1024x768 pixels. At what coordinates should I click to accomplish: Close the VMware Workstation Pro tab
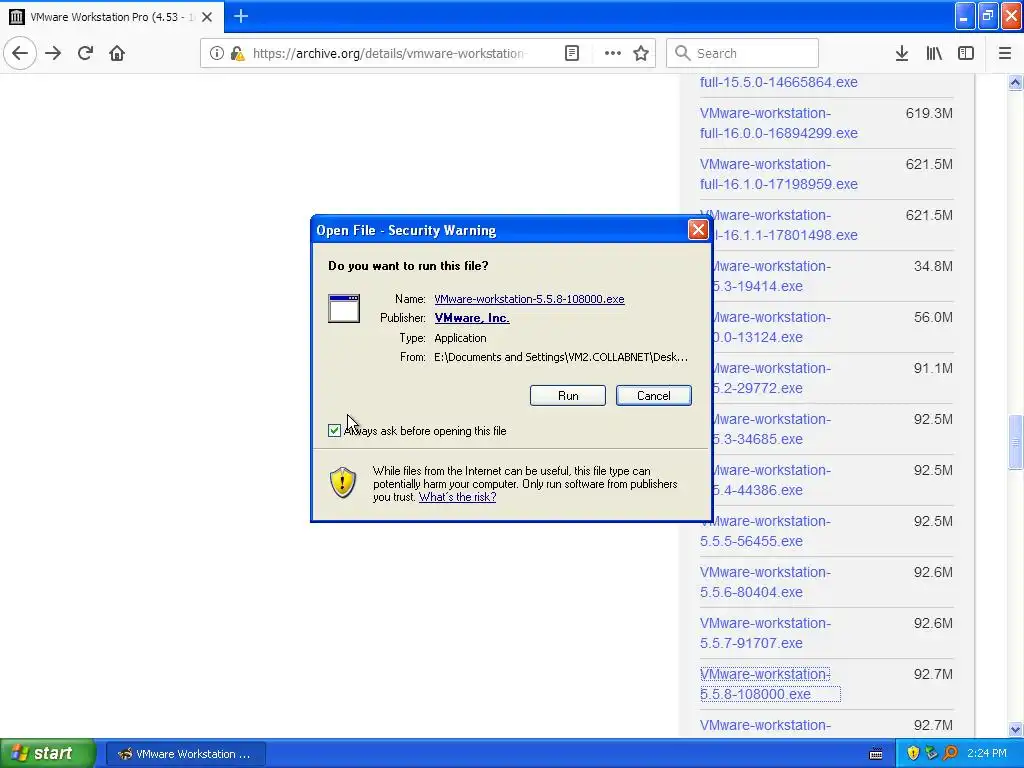tap(207, 17)
